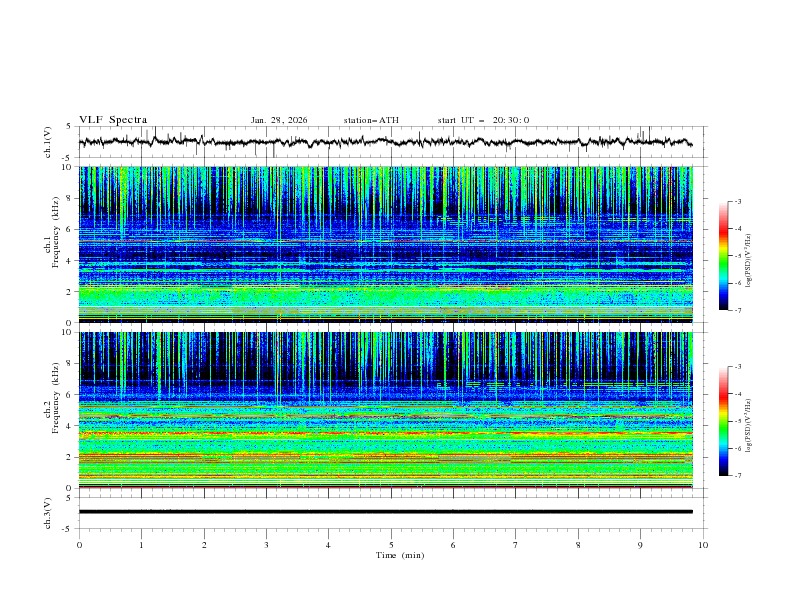Click the 'start UT = 20:30:0' text
This screenshot has width=792, height=612.
click(483, 120)
